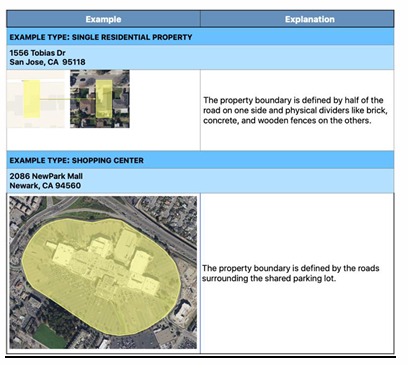
Task: Click the yellow parcel on the map thumbnail
Action: pos(32,99)
